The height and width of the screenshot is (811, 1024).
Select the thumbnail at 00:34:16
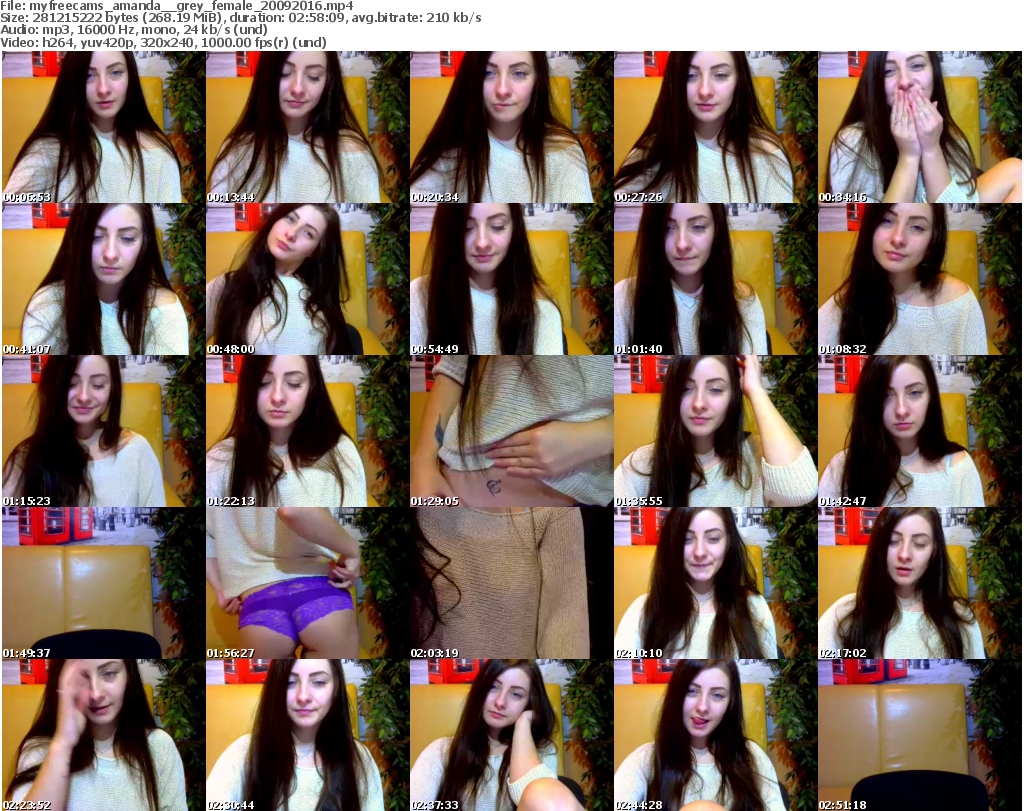920,127
